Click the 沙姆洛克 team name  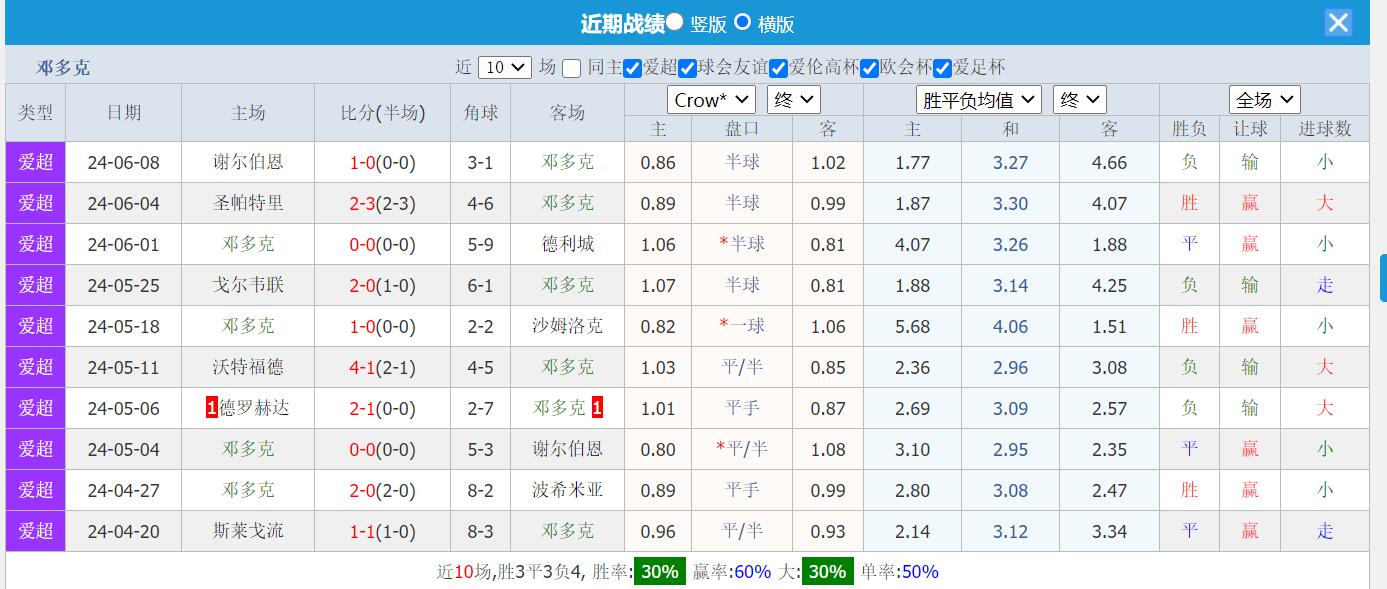point(566,326)
